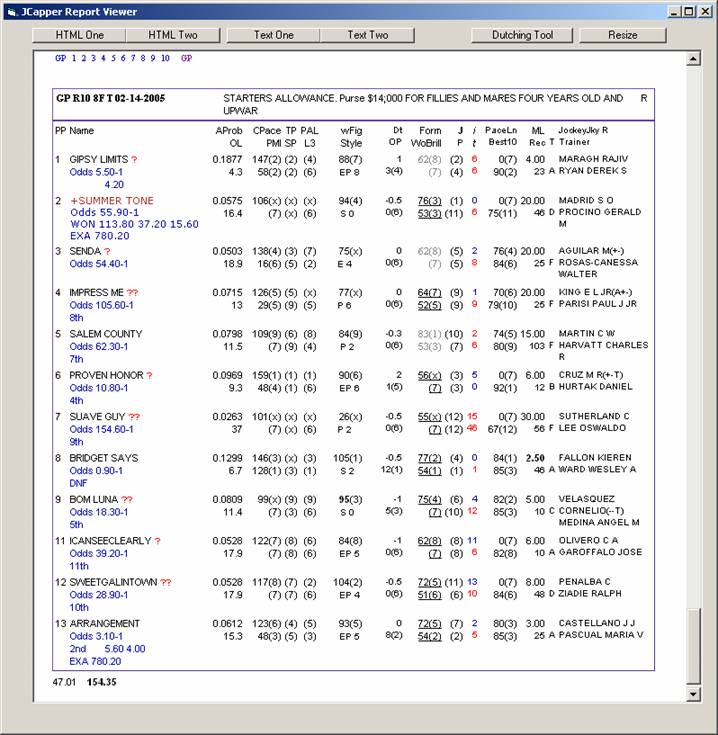Click horse name IMPRESS ME
718x735 pixels.
[97, 292]
